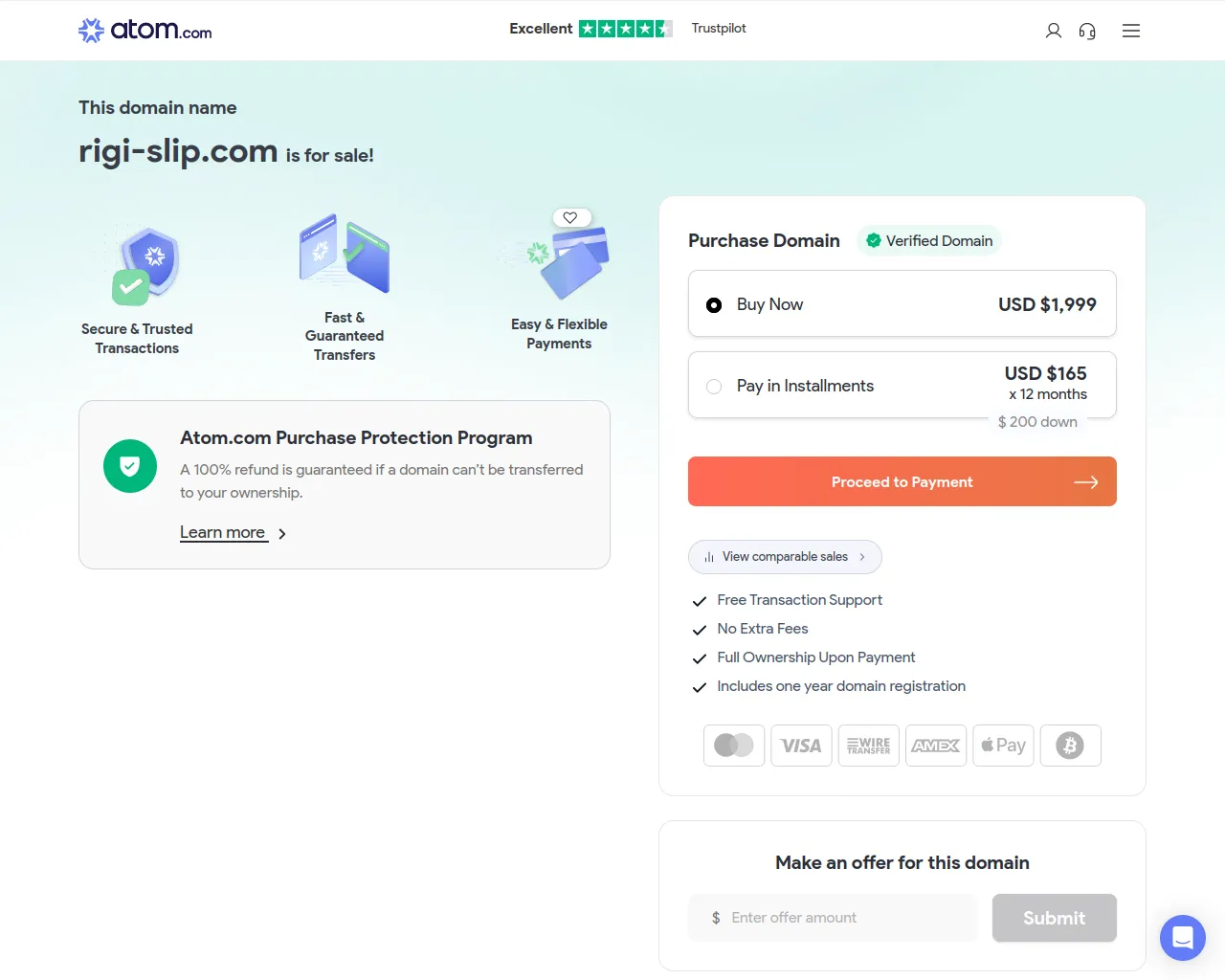
Task: Focus the Enter offer amount field
Action: pyautogui.click(x=842, y=918)
